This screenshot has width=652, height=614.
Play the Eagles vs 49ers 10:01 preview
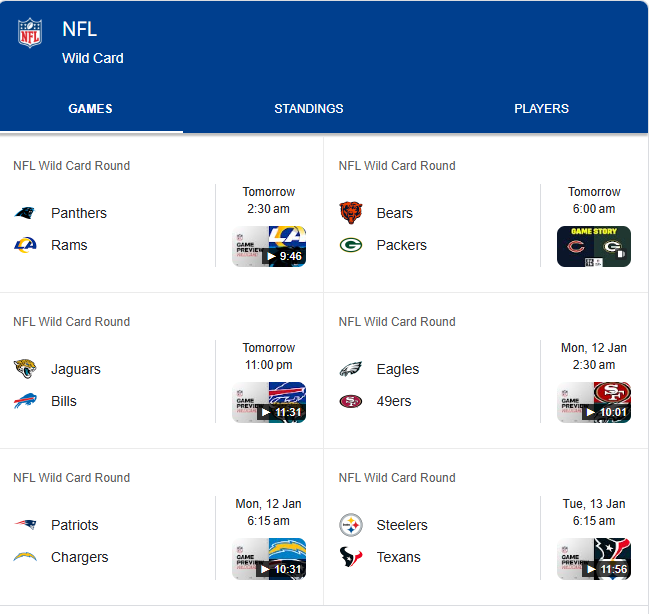594,402
